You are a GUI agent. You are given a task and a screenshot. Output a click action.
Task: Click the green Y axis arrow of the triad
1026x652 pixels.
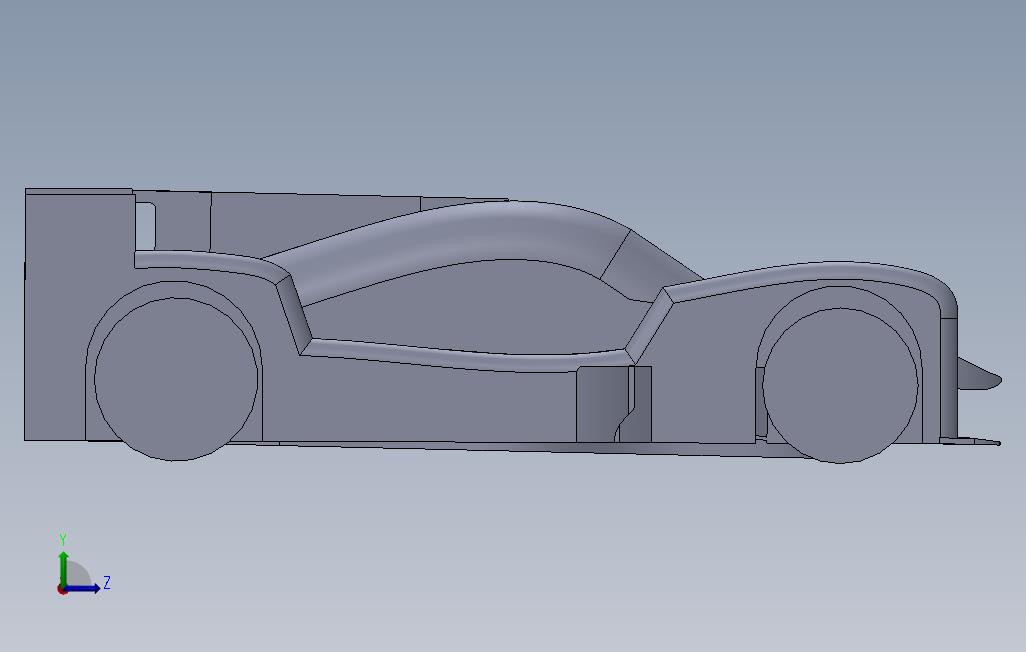pos(63,568)
